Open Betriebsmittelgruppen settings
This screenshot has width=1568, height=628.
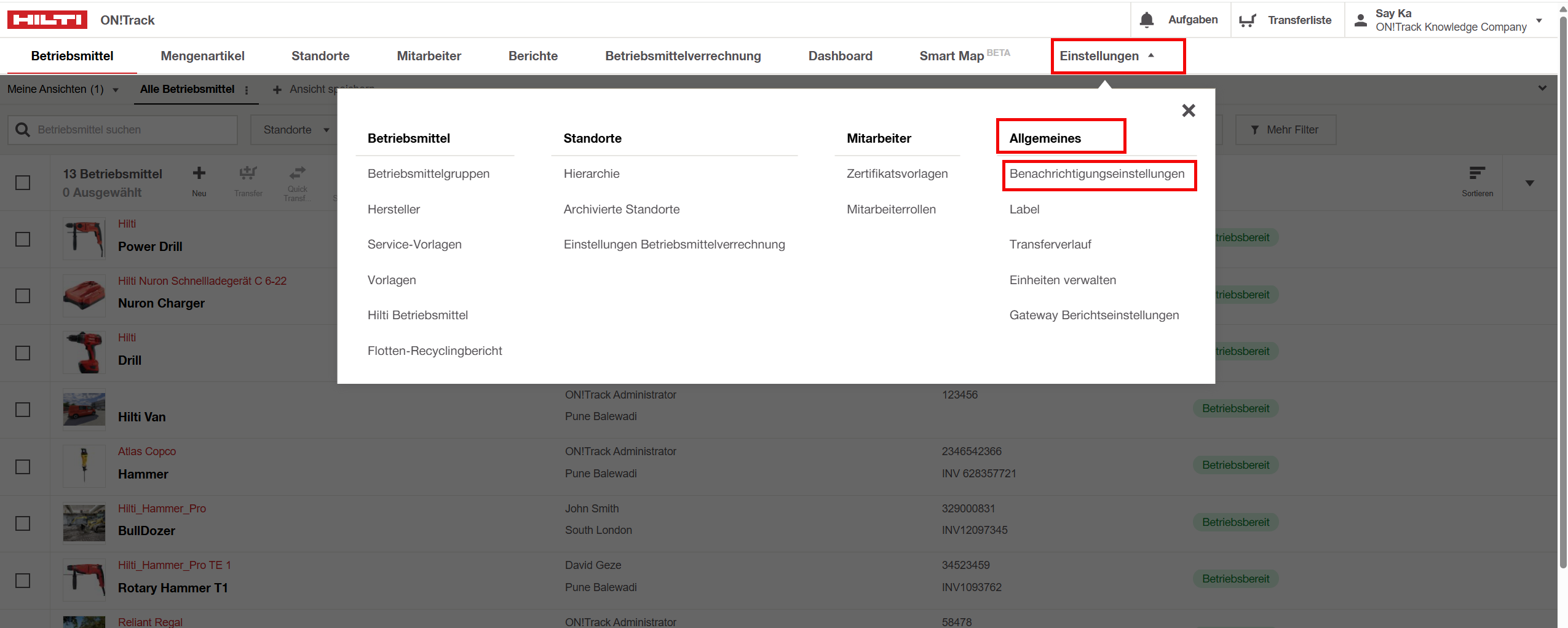tap(429, 174)
